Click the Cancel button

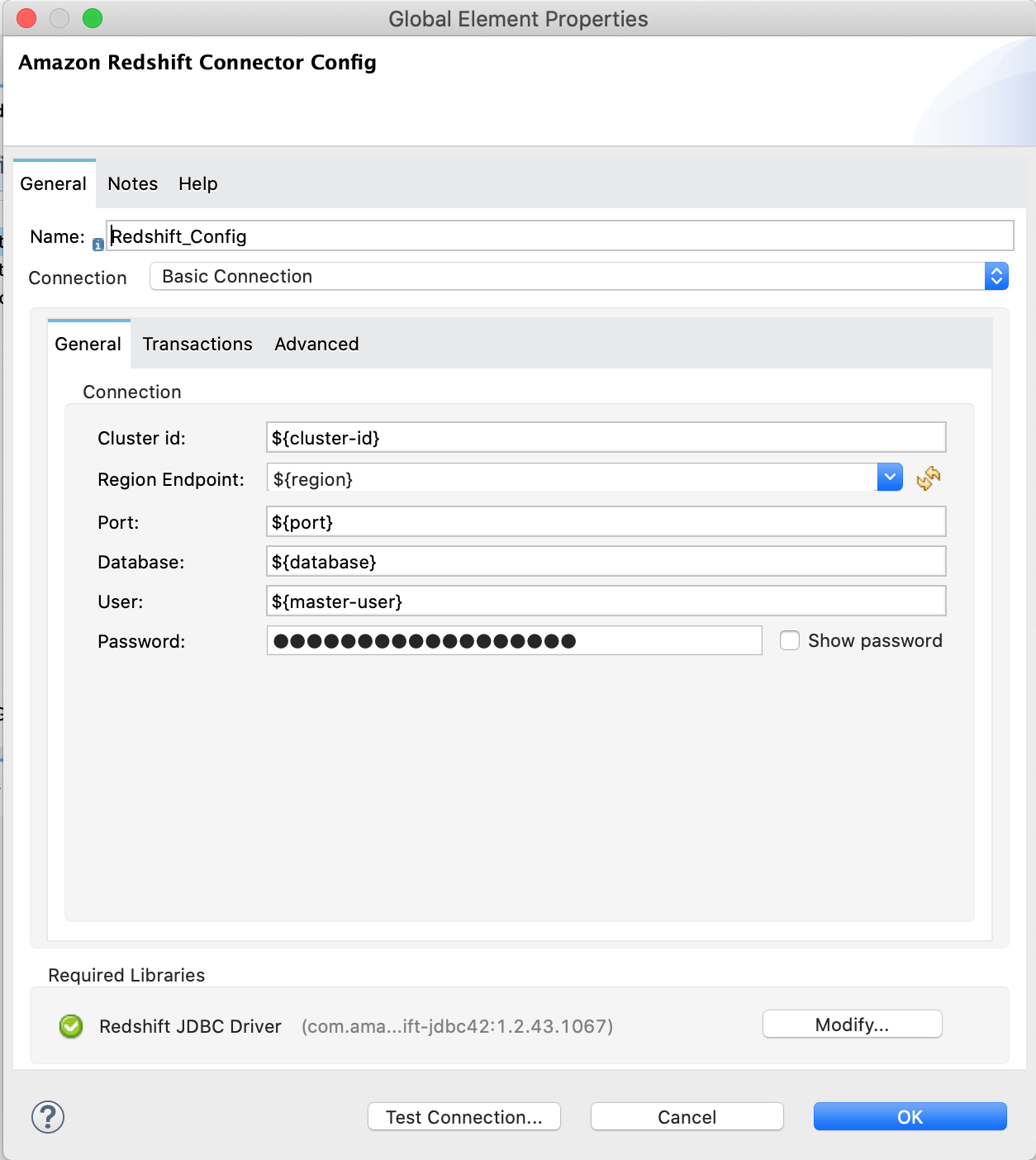click(x=687, y=1117)
